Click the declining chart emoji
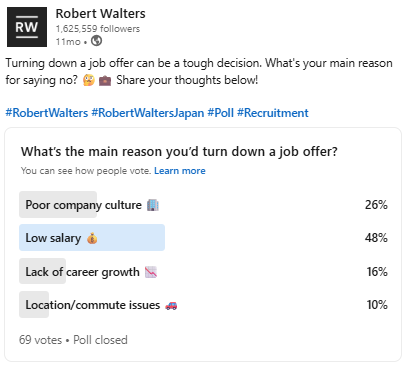Screen dimensions: 406x367 coord(151,272)
